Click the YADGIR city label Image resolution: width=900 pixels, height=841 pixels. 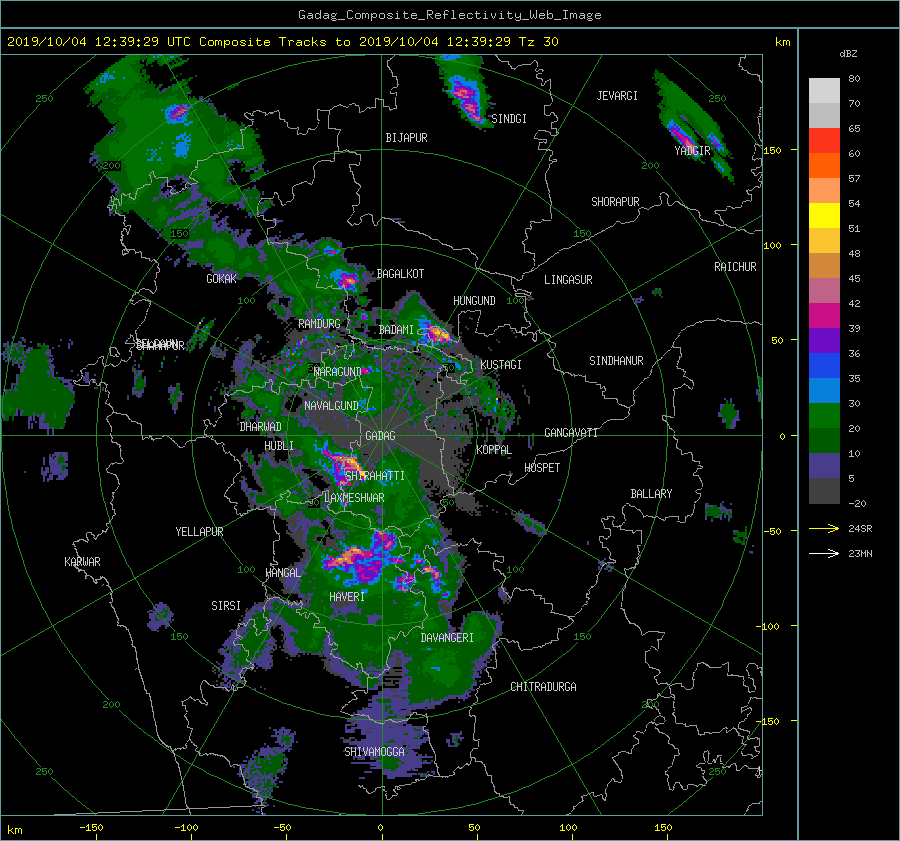[x=692, y=151]
